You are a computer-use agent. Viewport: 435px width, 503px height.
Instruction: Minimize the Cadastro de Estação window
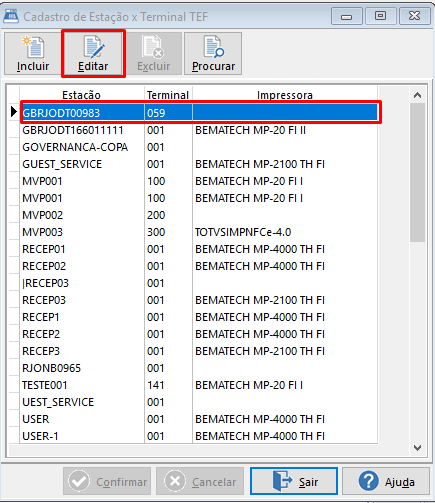pyautogui.click(x=347, y=16)
